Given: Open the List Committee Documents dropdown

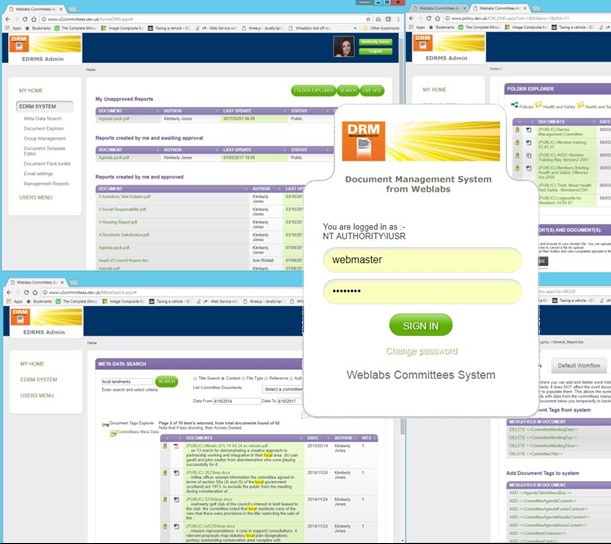Looking at the screenshot, I should click(288, 389).
